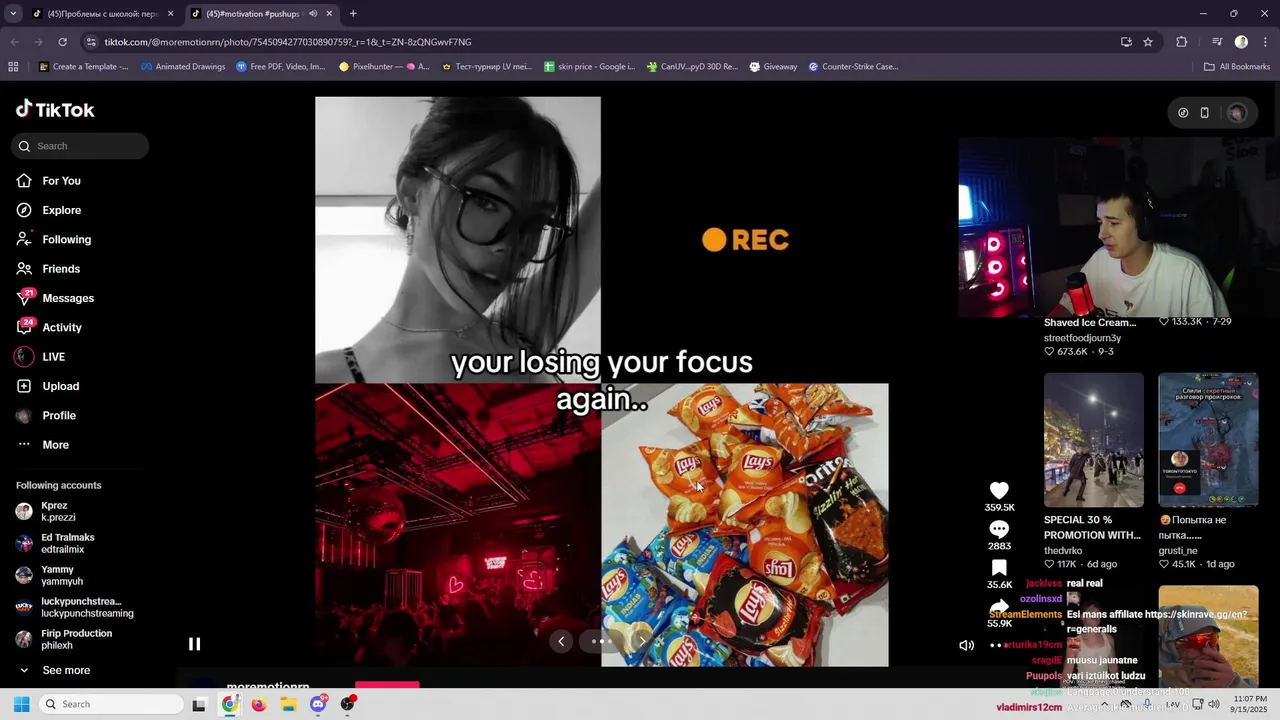Pause the slideshow playback
The image size is (1280, 720).
click(195, 644)
